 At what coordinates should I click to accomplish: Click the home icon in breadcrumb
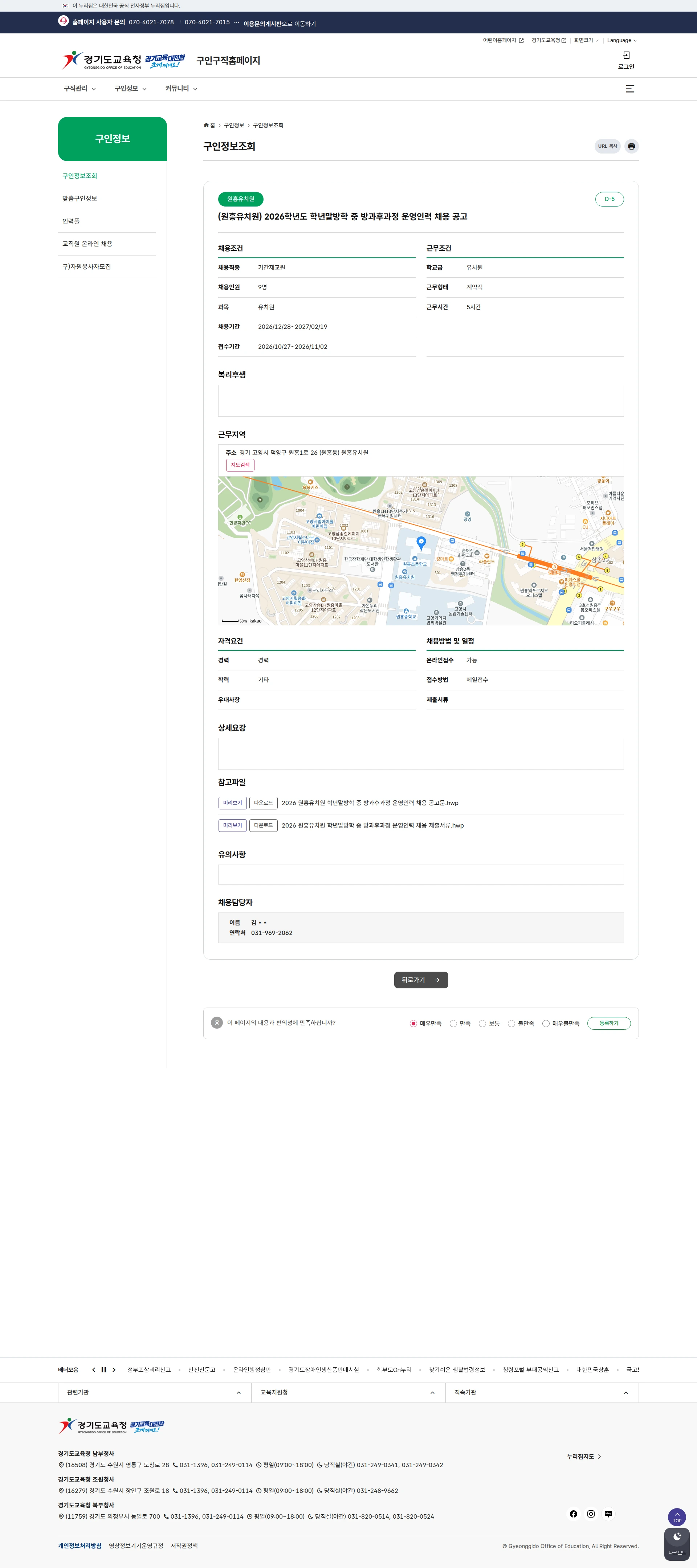click(x=206, y=125)
